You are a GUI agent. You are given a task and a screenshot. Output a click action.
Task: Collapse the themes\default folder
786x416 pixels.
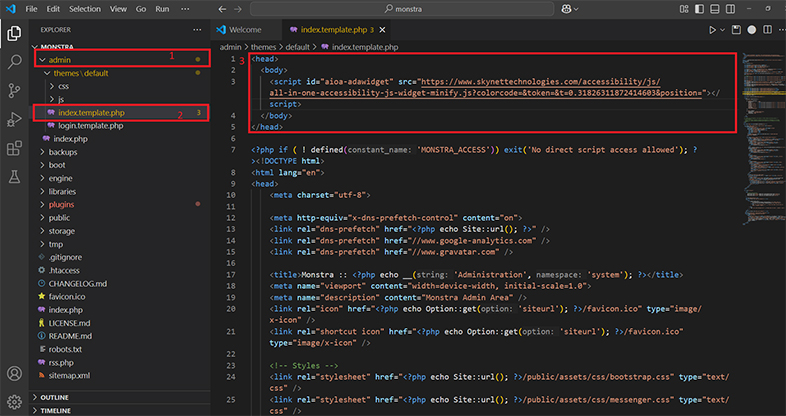(x=48, y=73)
